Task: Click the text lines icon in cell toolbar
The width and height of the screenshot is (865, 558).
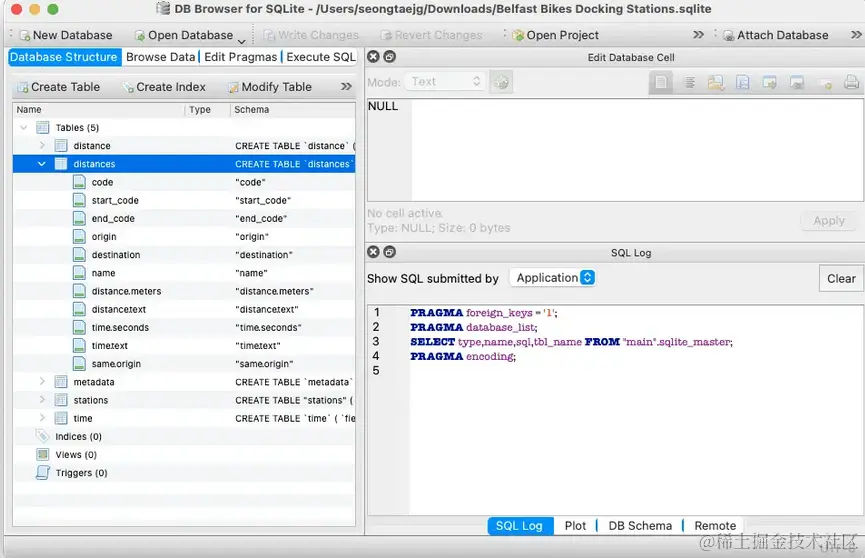Action: click(x=690, y=83)
